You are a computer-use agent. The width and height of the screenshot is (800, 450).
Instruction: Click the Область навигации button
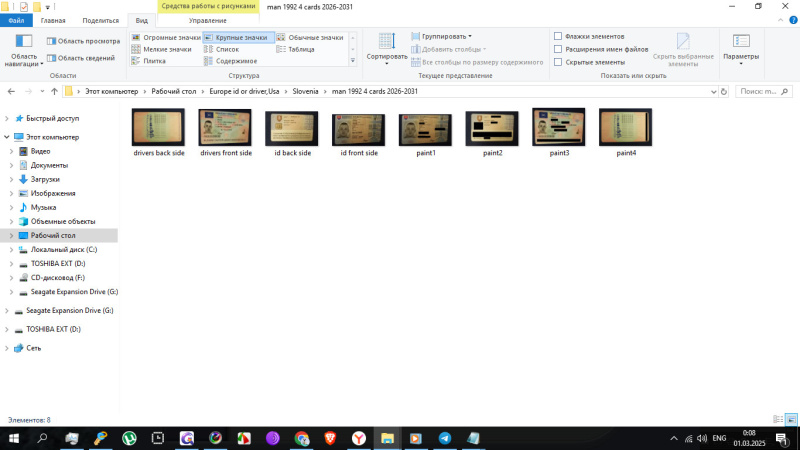tap(24, 48)
